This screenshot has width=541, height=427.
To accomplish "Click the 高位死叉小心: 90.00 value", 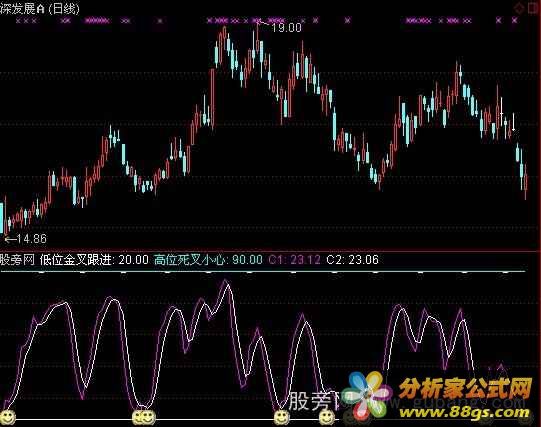I will [208, 259].
